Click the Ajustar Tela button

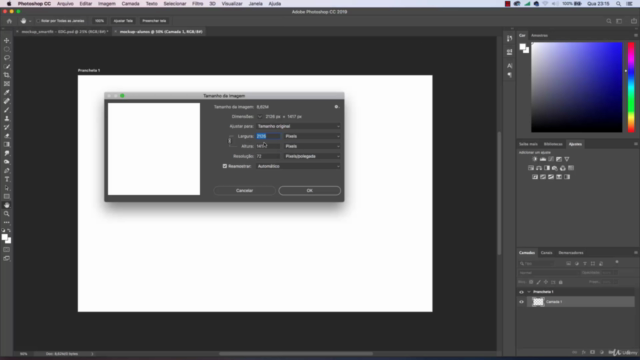coord(123,21)
